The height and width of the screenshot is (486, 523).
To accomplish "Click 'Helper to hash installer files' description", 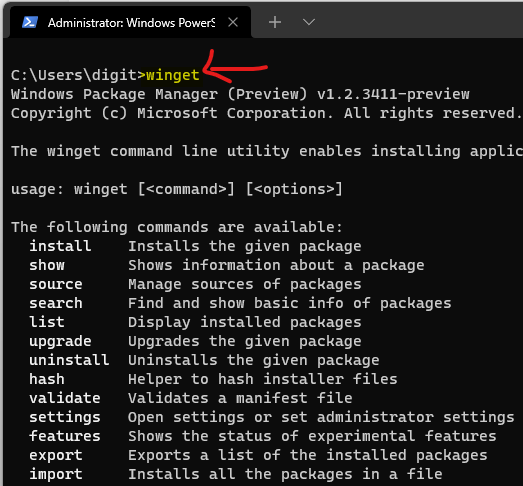I will 263,379.
